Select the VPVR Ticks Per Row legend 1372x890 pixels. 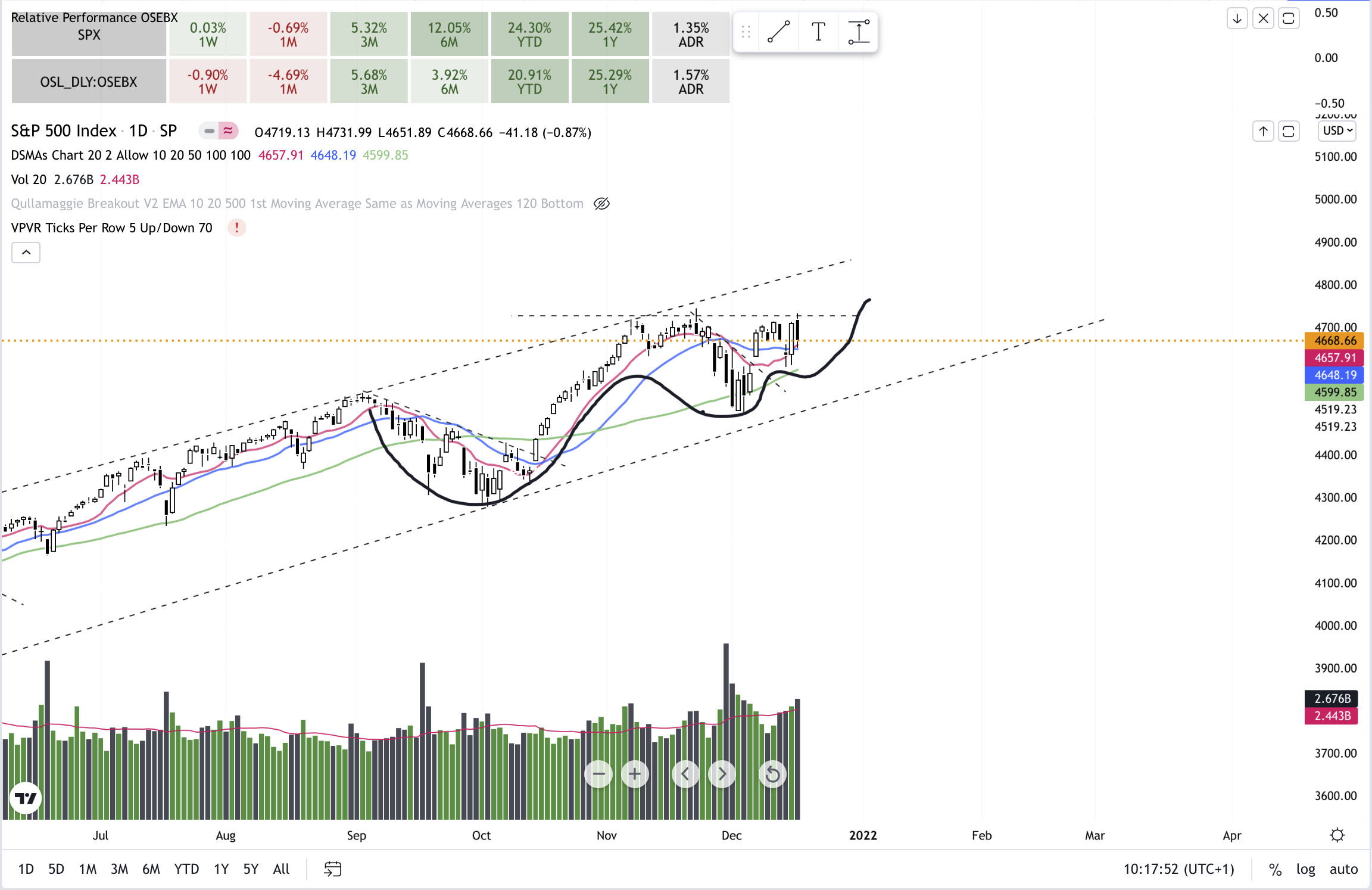[x=111, y=228]
